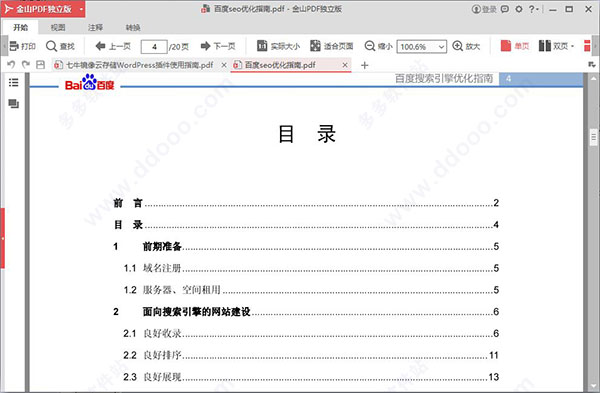The width and height of the screenshot is (600, 393).
Task: Click the Print (打印) icon
Action: [x=14, y=46]
